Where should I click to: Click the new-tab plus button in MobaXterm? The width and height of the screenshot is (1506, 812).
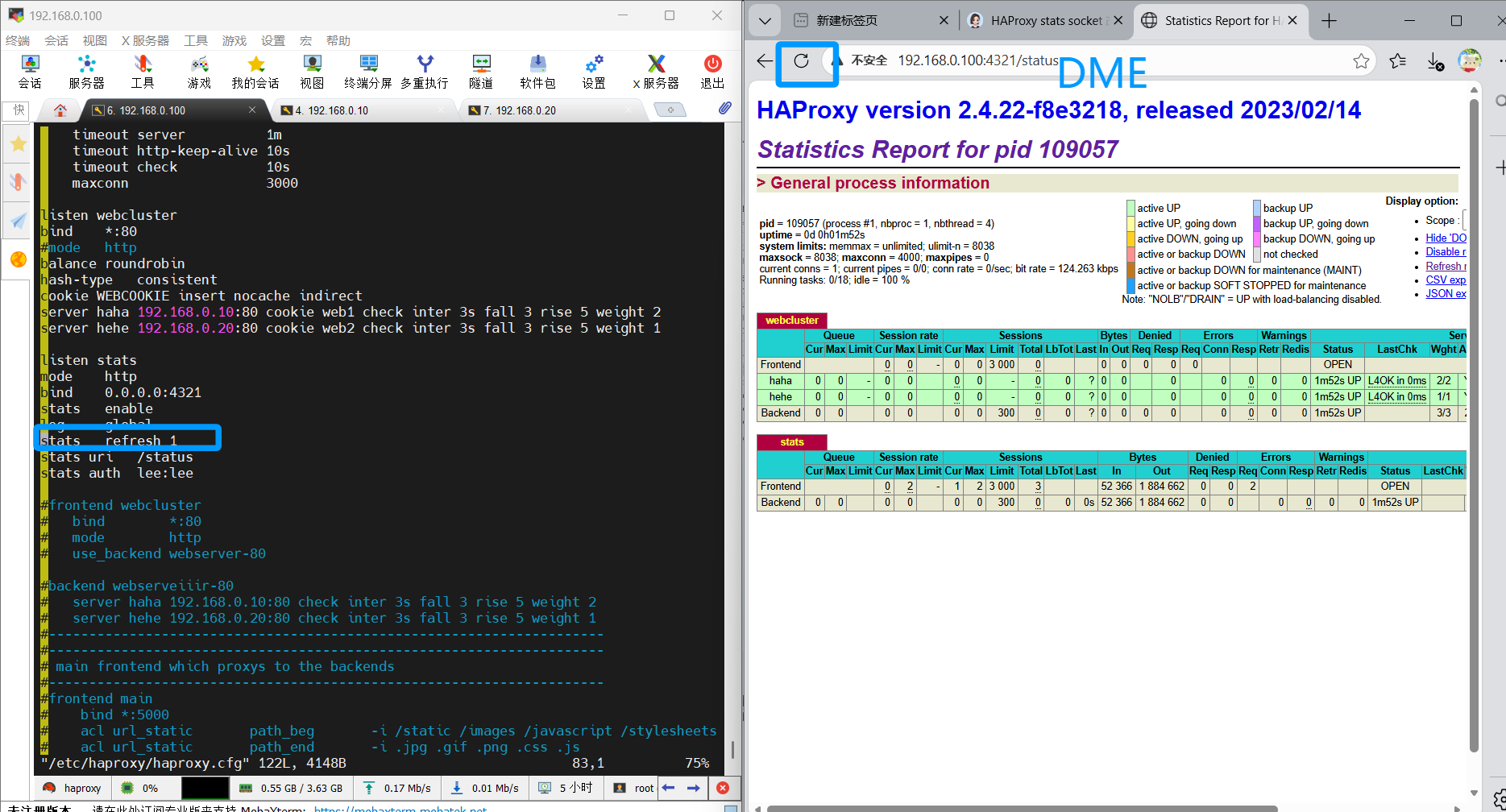coord(670,110)
